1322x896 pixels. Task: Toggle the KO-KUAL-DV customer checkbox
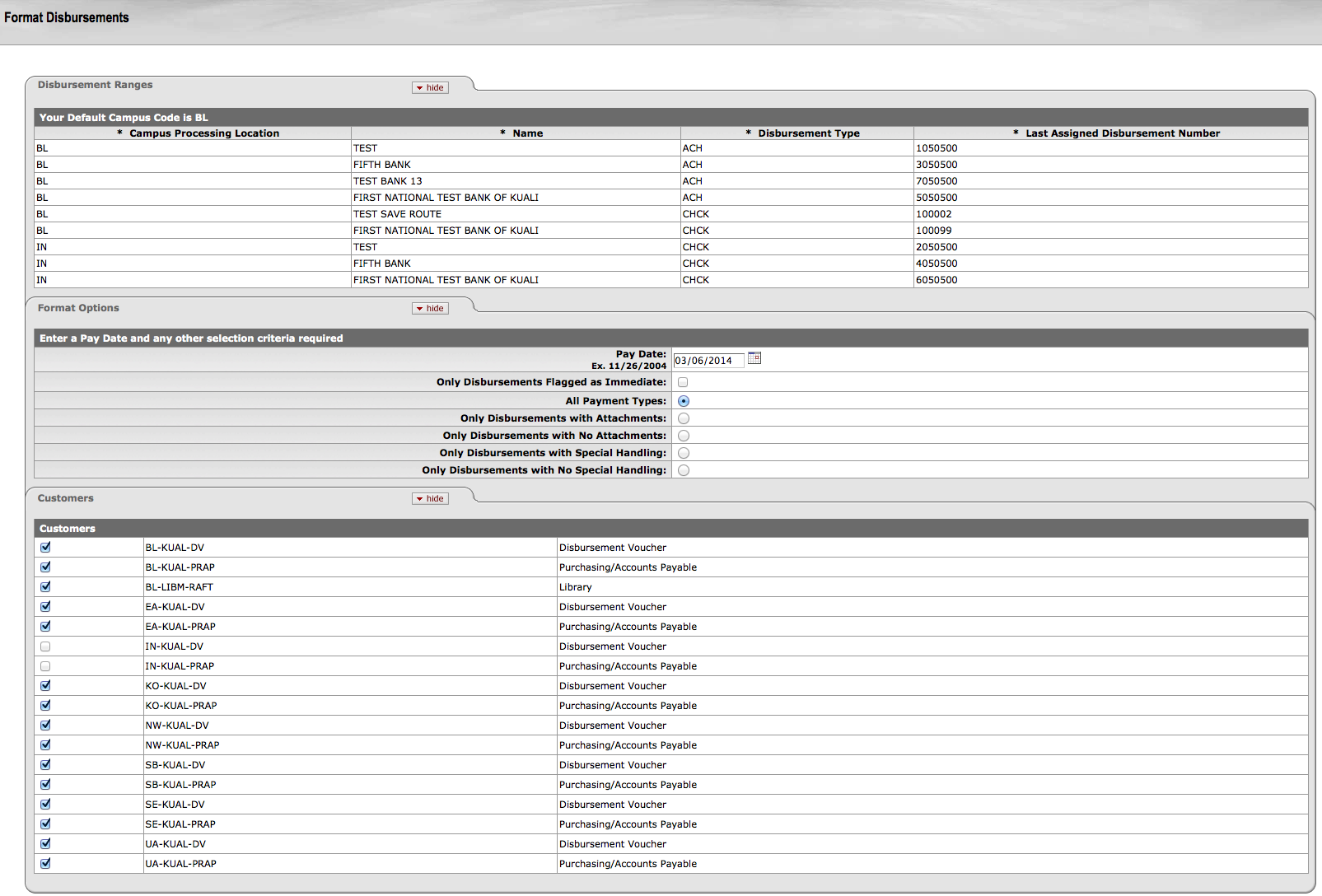[45, 686]
